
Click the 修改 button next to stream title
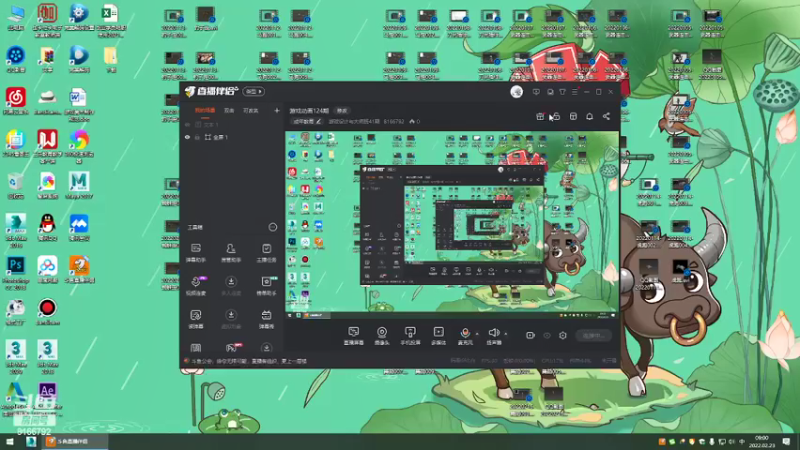point(342,111)
